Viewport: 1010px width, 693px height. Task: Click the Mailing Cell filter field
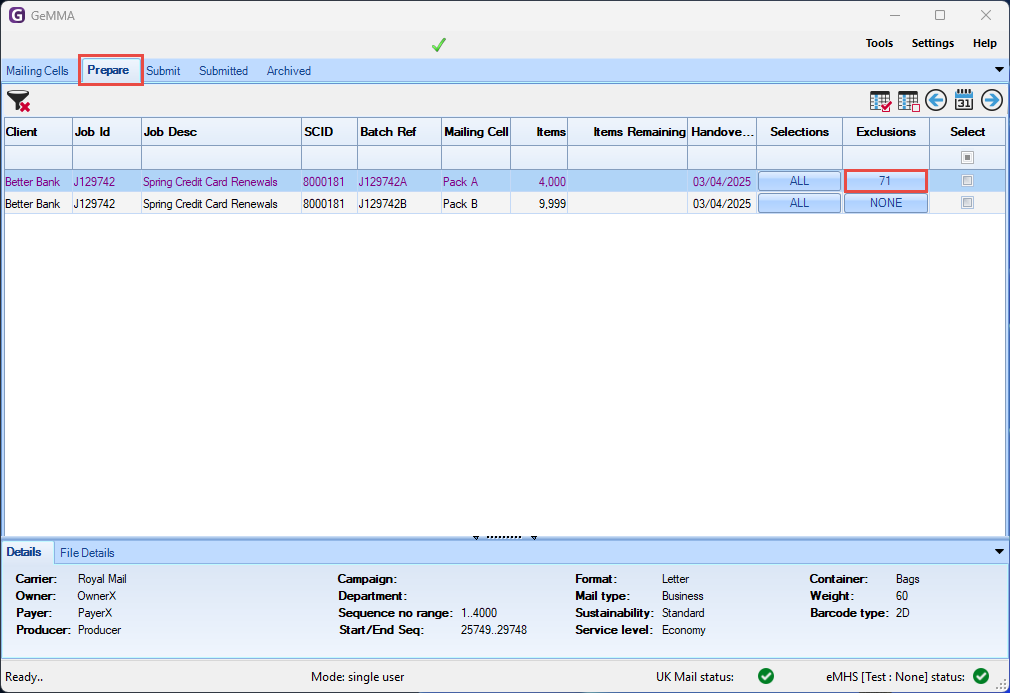pyautogui.click(x=476, y=157)
